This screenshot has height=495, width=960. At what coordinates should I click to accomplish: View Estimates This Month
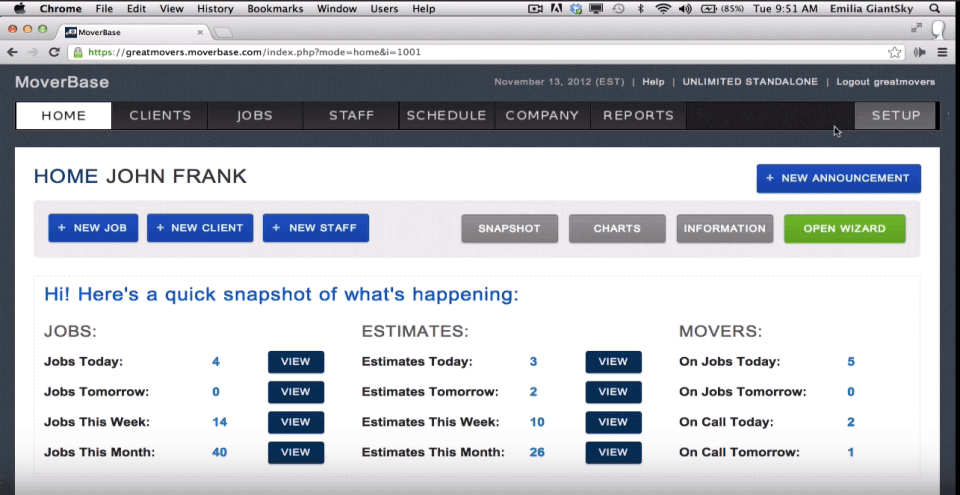(613, 452)
